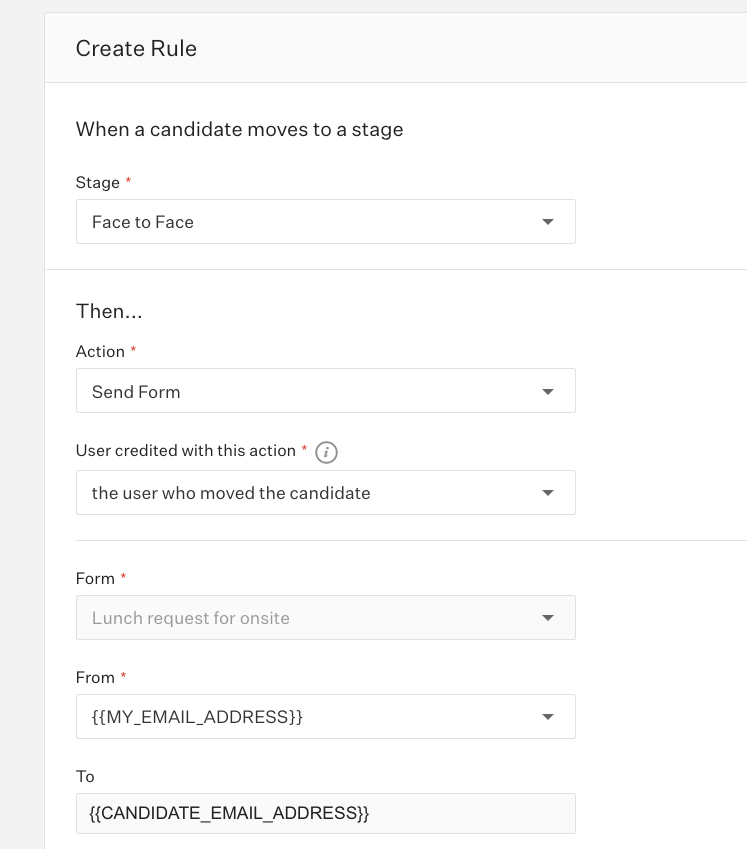The image size is (747, 849).
Task: Click 'When a candidate moves to a stage' heading
Action: pyautogui.click(x=239, y=129)
